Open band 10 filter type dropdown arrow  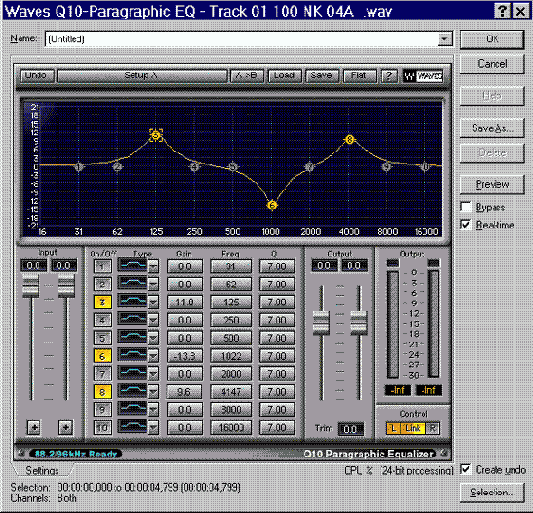point(154,428)
